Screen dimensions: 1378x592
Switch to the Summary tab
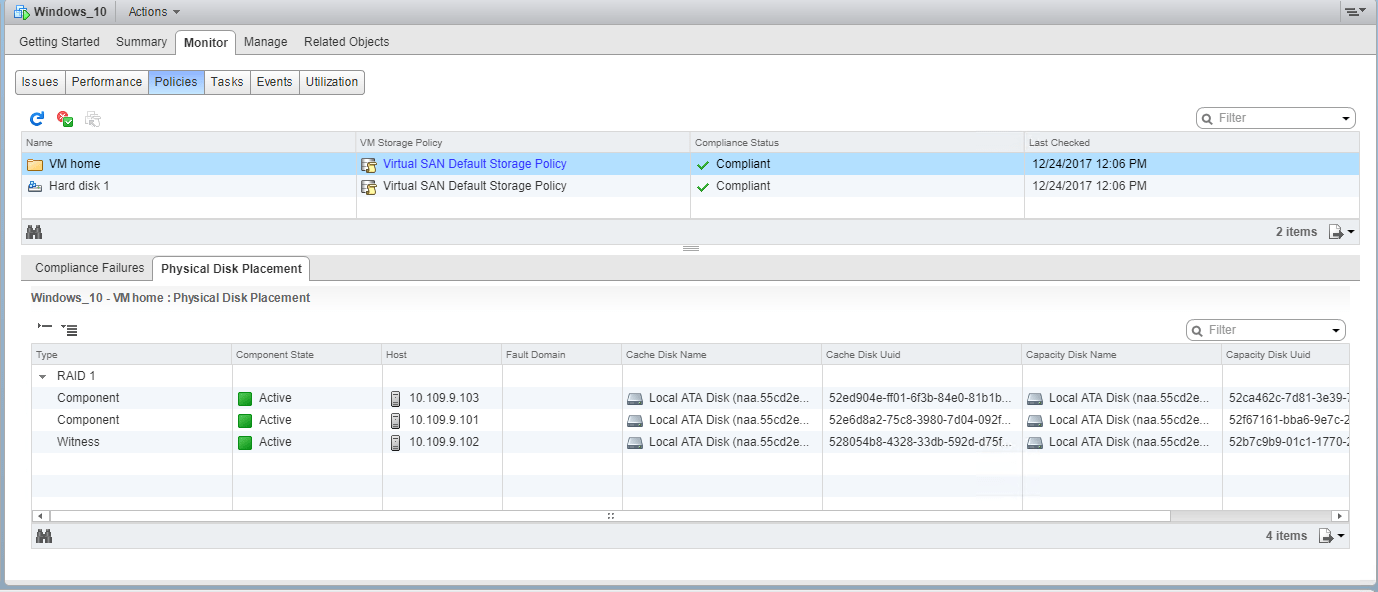tap(141, 42)
